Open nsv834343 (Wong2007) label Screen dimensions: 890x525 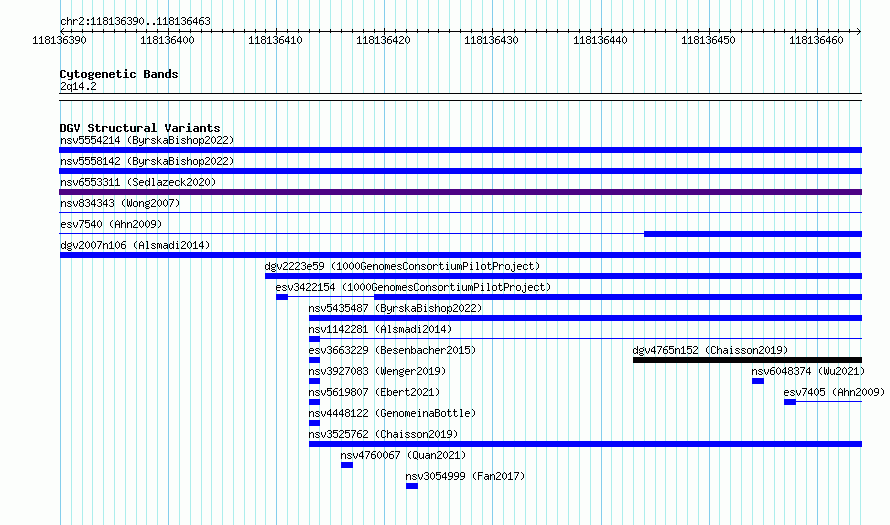[x=120, y=203]
